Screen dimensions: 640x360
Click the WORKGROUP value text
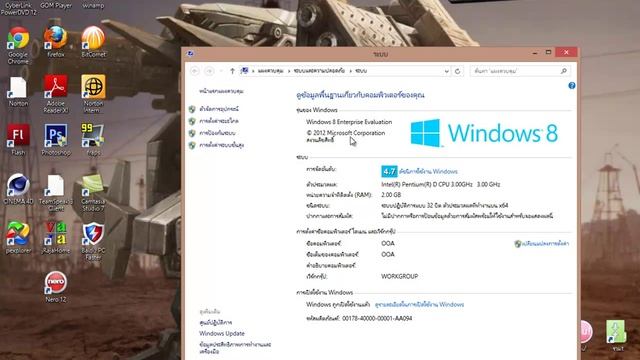point(400,276)
